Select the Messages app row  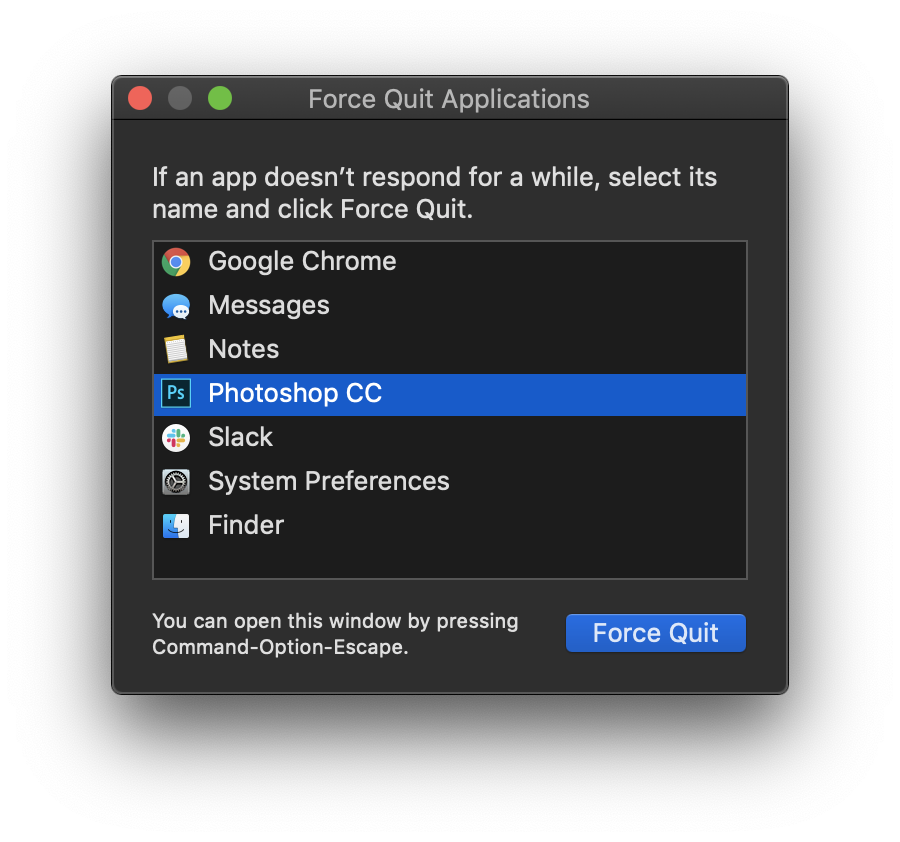point(449,306)
